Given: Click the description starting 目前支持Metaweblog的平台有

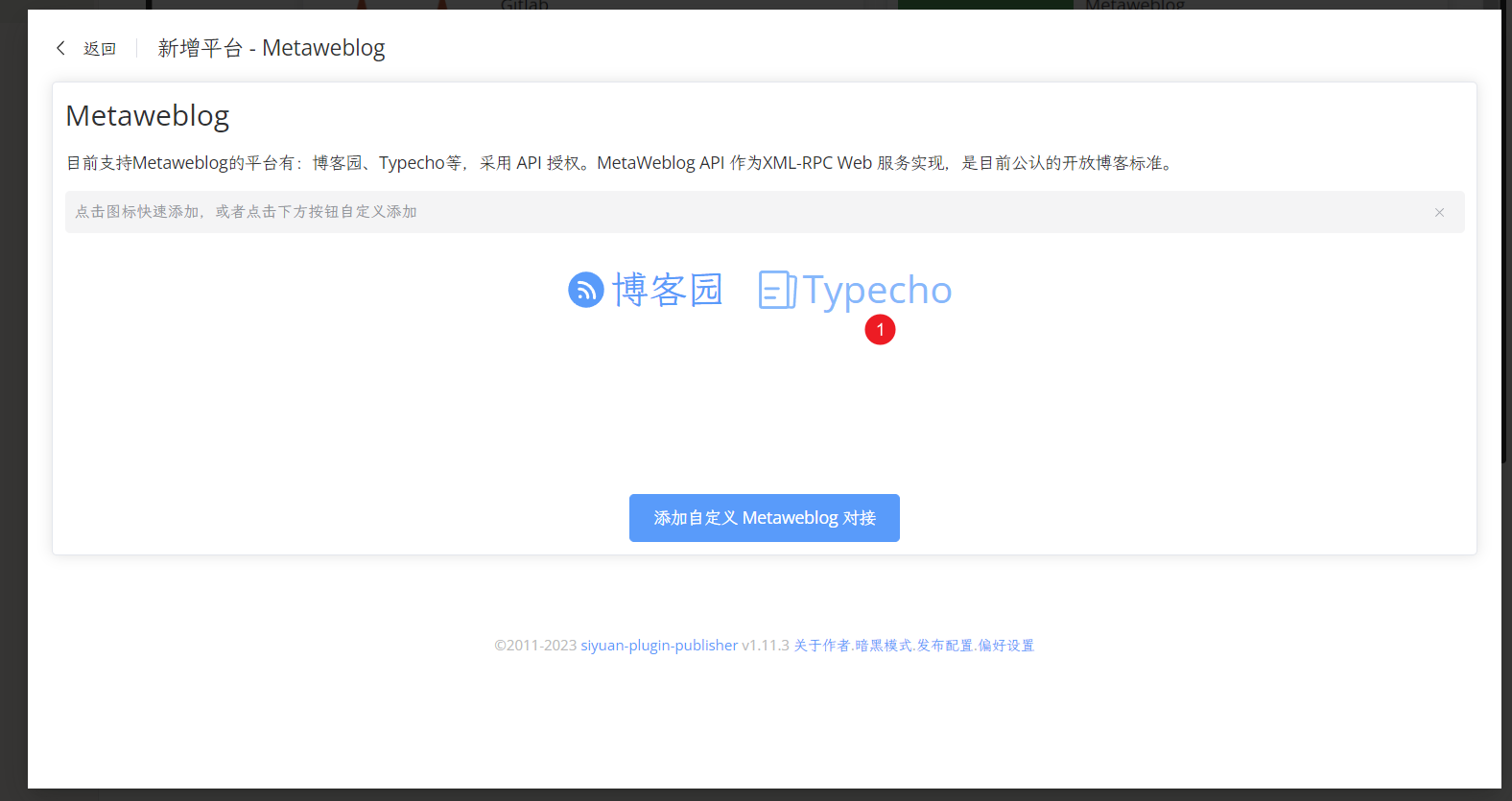Looking at the screenshot, I should coord(622,163).
